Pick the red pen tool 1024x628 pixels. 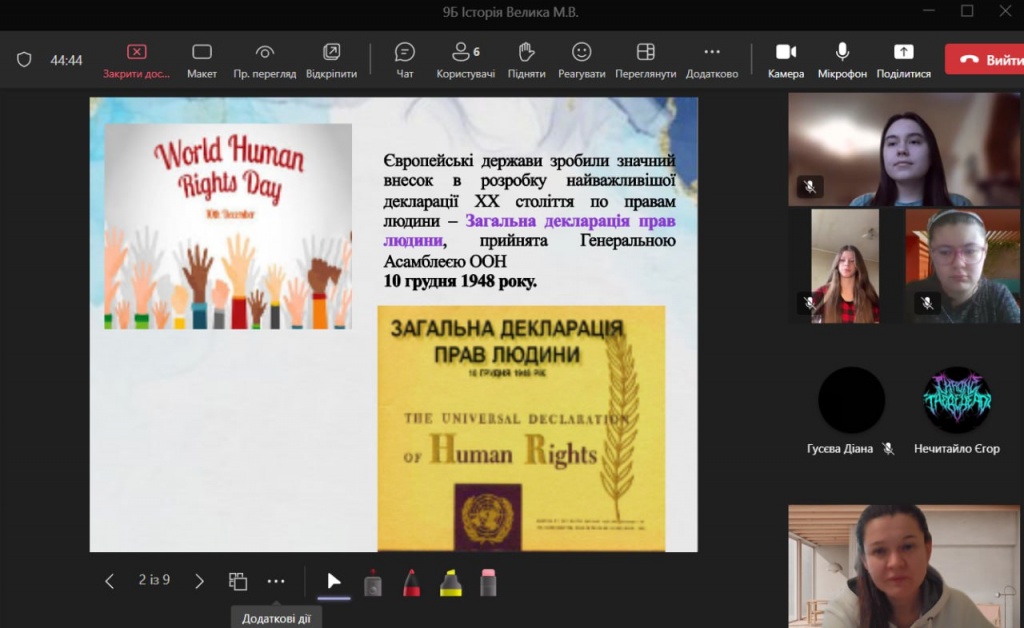coord(411,582)
